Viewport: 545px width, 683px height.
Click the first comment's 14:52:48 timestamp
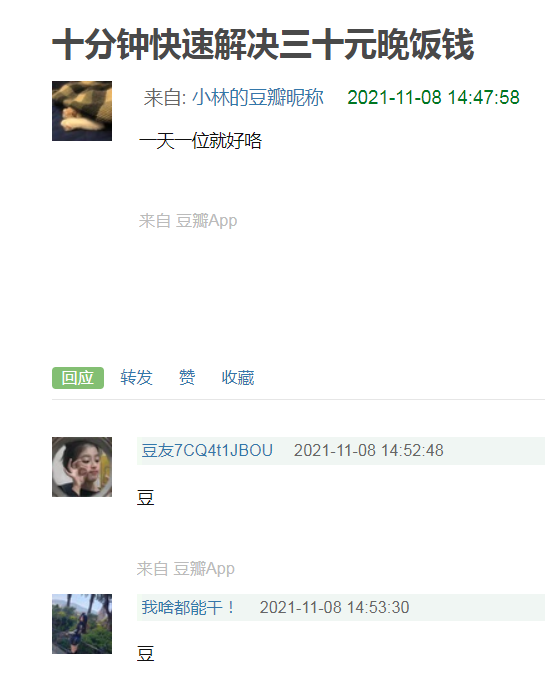click(x=369, y=450)
